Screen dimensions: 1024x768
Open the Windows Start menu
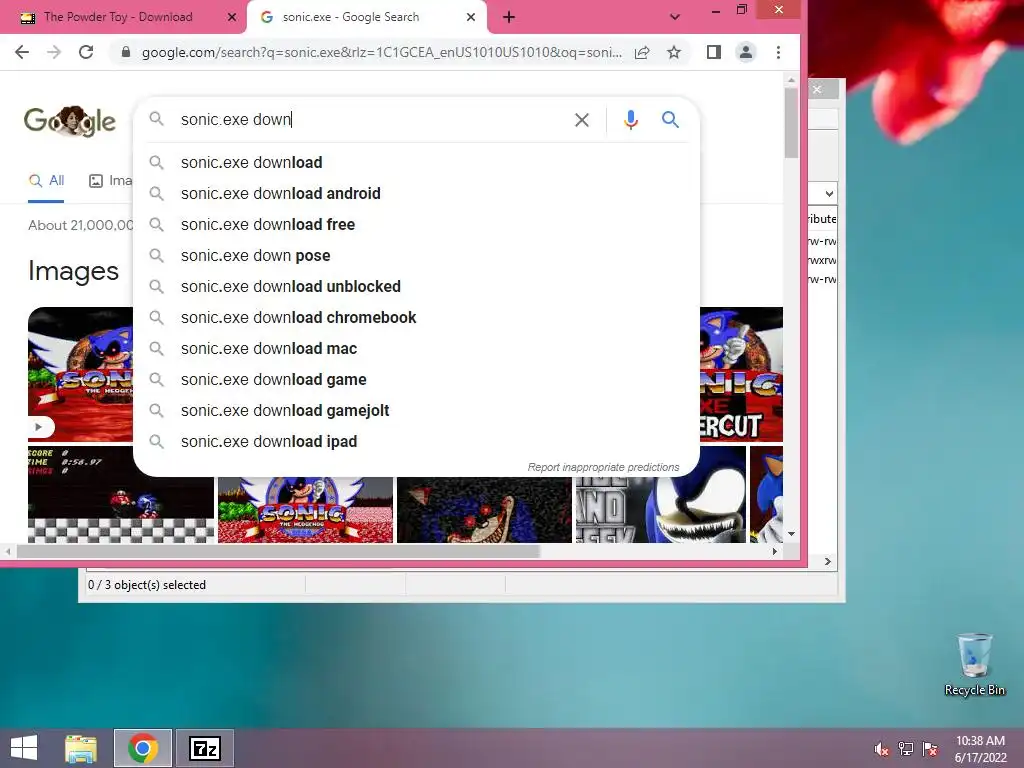(24, 748)
